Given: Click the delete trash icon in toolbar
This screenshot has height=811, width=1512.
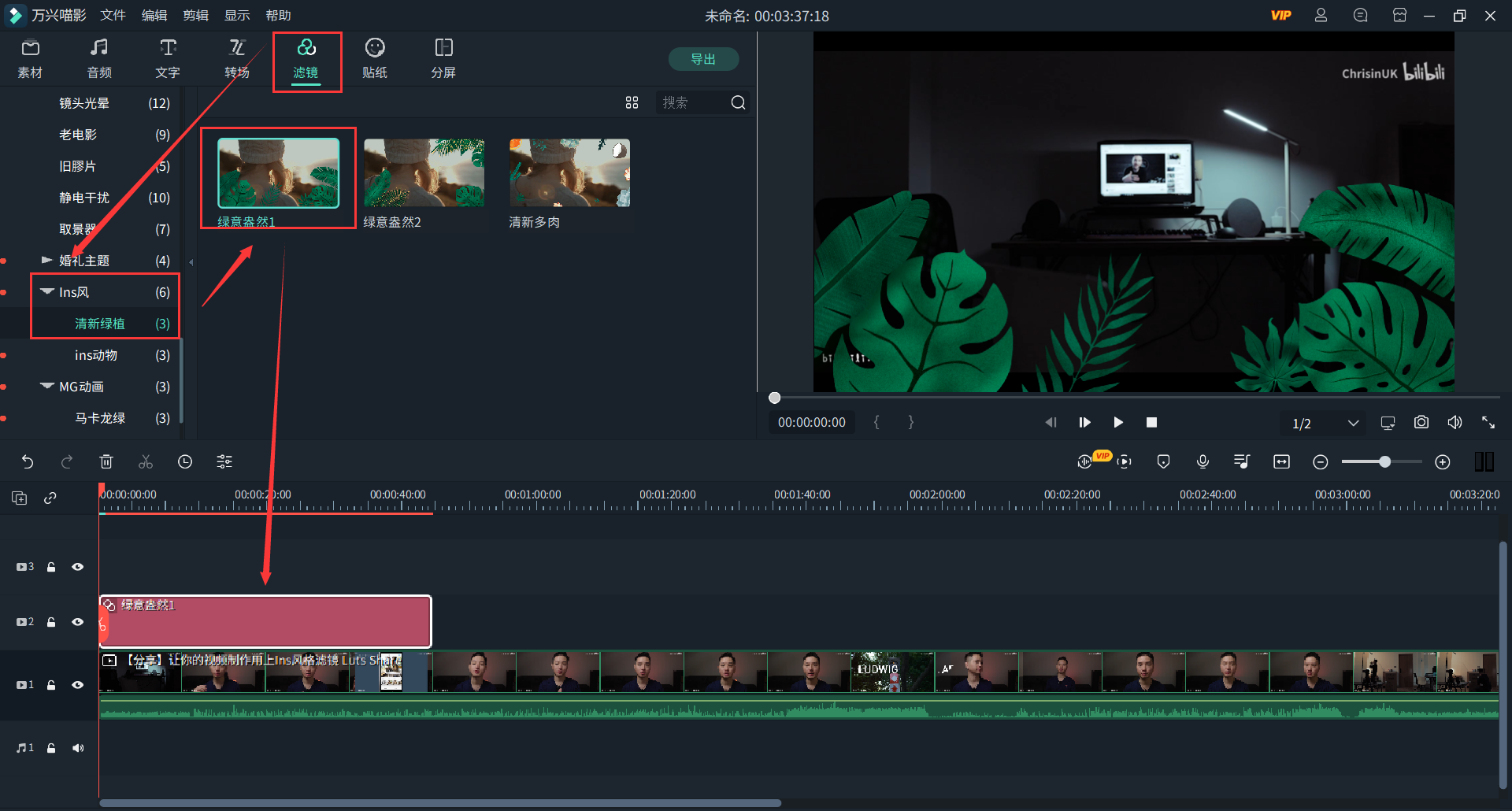Looking at the screenshot, I should coord(106,462).
